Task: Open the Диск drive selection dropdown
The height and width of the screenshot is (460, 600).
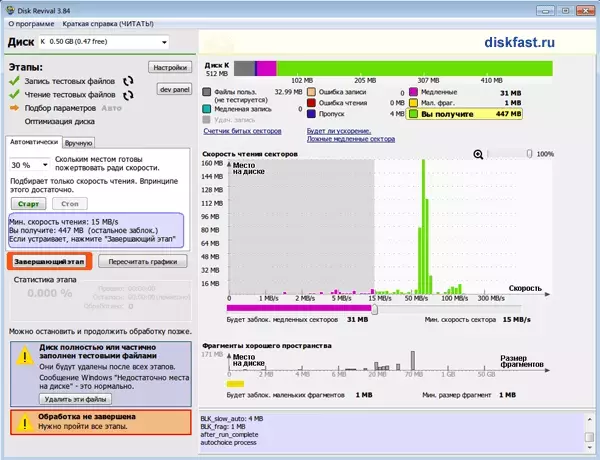Action: click(x=104, y=42)
